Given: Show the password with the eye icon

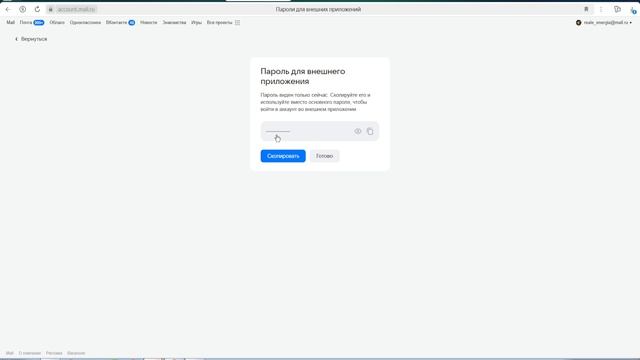Looking at the screenshot, I should (x=358, y=131).
